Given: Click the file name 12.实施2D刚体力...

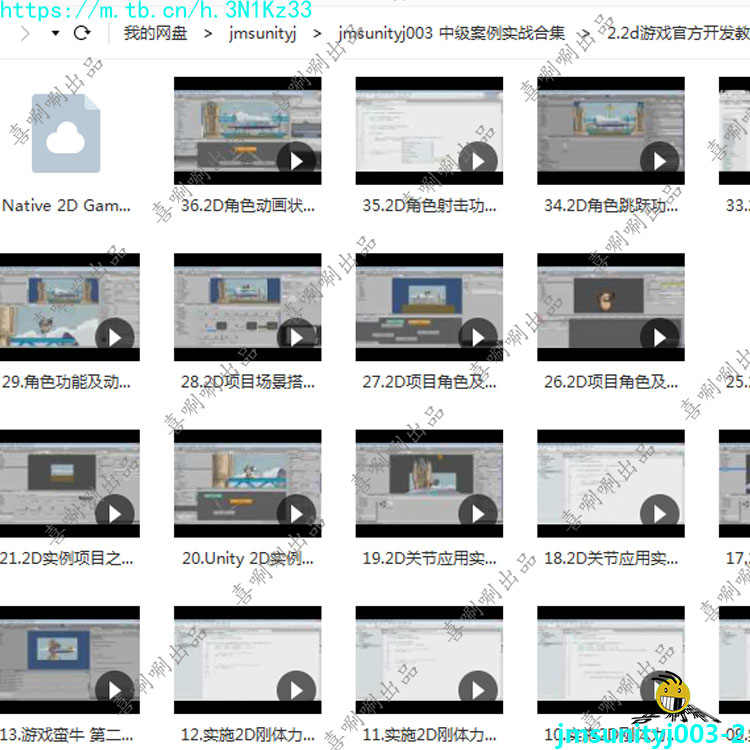Looking at the screenshot, I should coord(248,735).
